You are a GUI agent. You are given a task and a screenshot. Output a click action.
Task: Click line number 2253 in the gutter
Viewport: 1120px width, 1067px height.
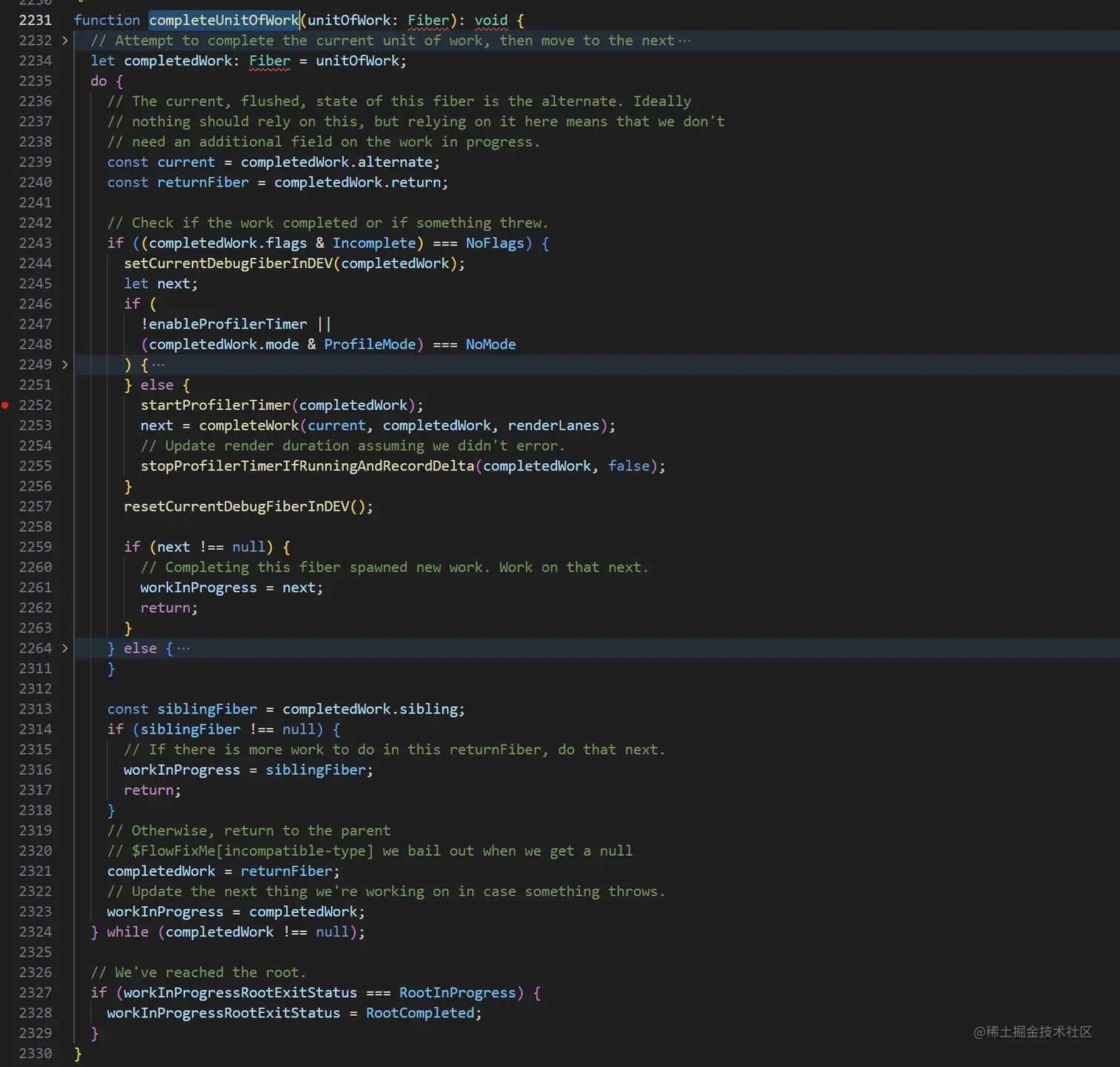click(x=36, y=425)
